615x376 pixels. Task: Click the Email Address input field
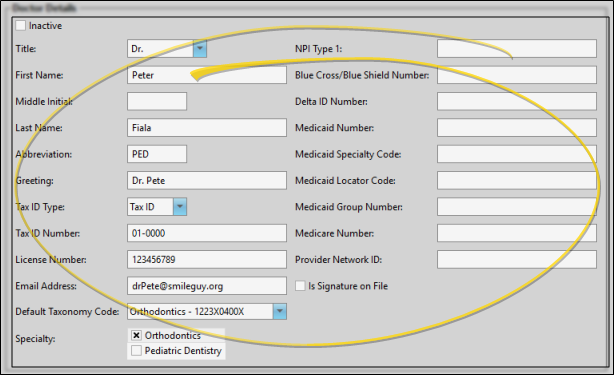coord(207,286)
